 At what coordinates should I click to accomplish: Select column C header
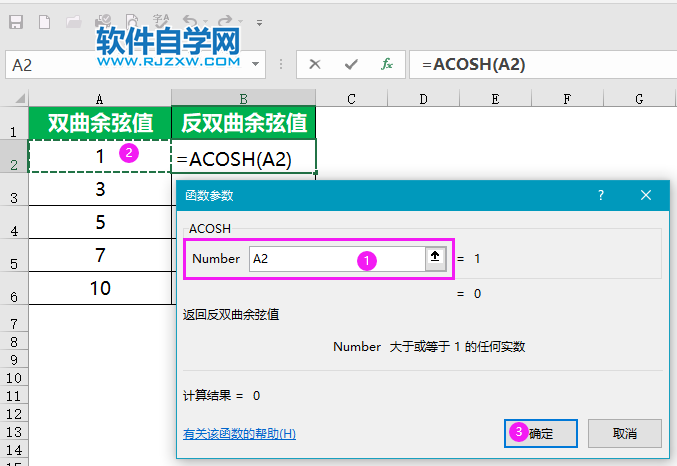(352, 98)
